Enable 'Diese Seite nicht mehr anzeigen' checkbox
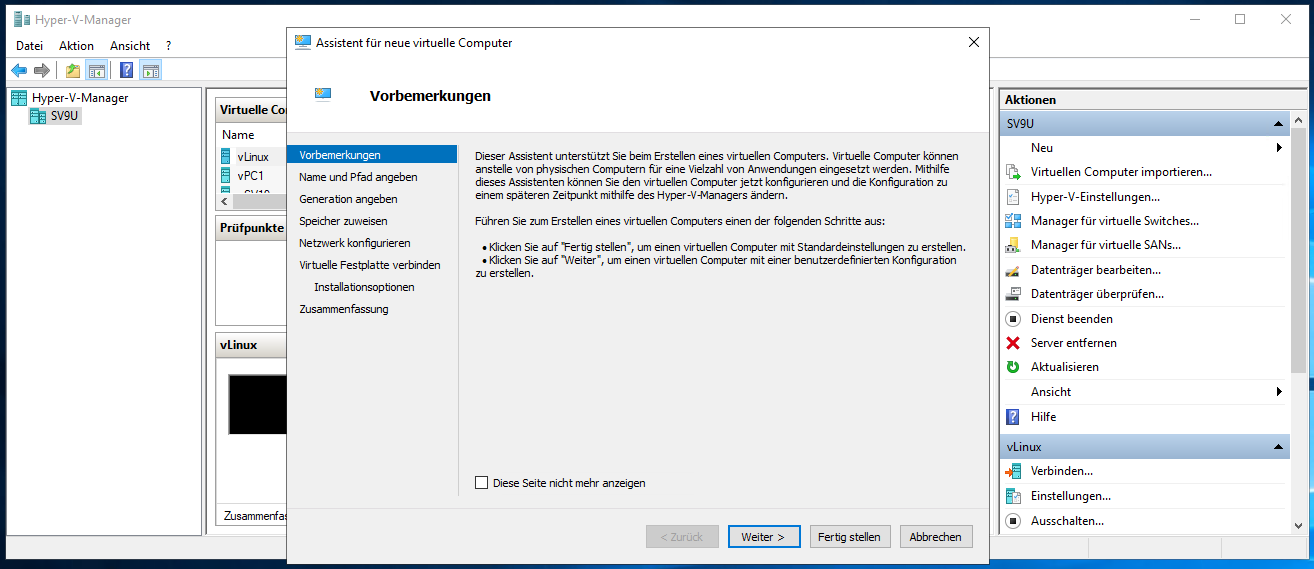The width and height of the screenshot is (1314, 569). coord(482,483)
